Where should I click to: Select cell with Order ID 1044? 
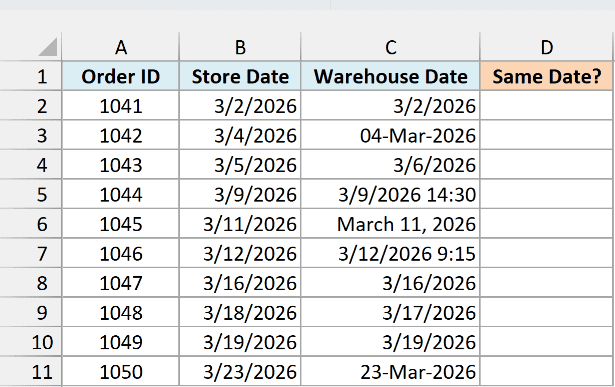pyautogui.click(x=120, y=194)
